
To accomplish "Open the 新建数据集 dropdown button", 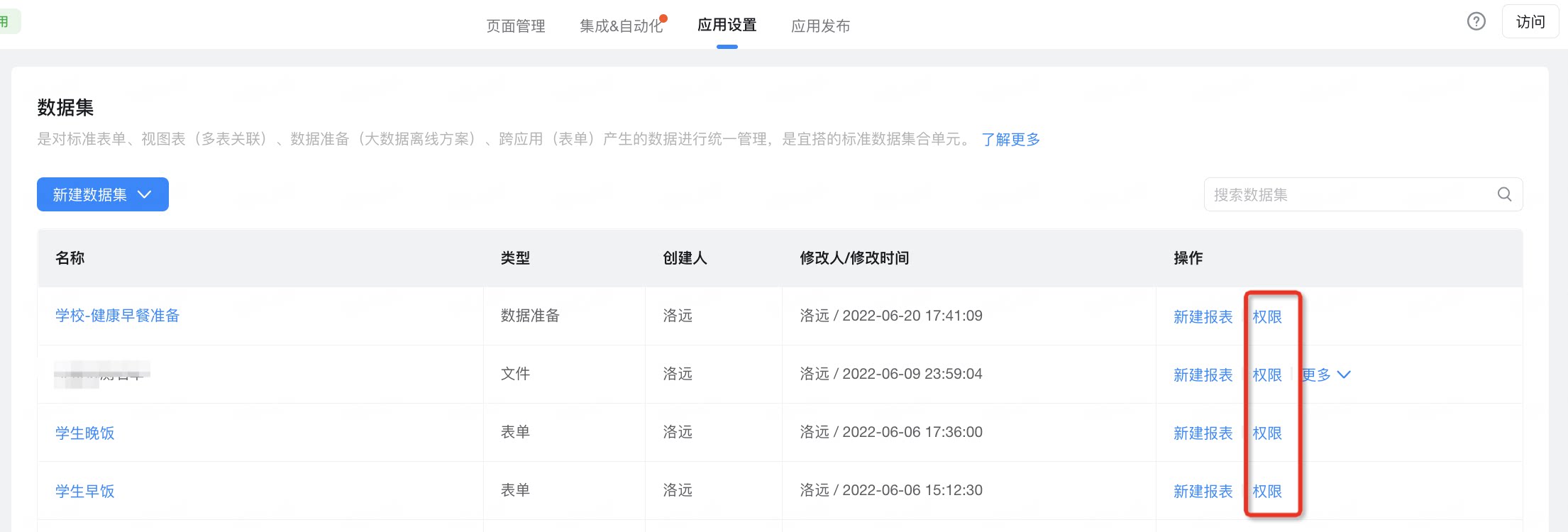I will tap(103, 194).
